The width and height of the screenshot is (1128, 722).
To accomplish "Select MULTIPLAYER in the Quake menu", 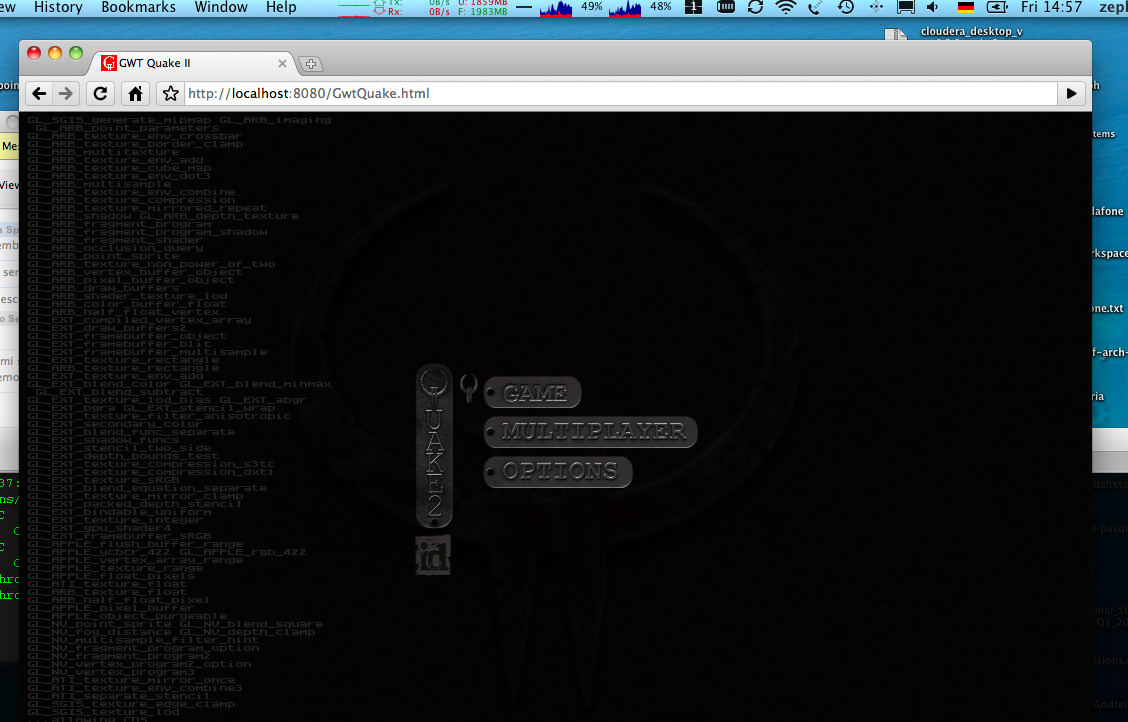I will click(592, 432).
